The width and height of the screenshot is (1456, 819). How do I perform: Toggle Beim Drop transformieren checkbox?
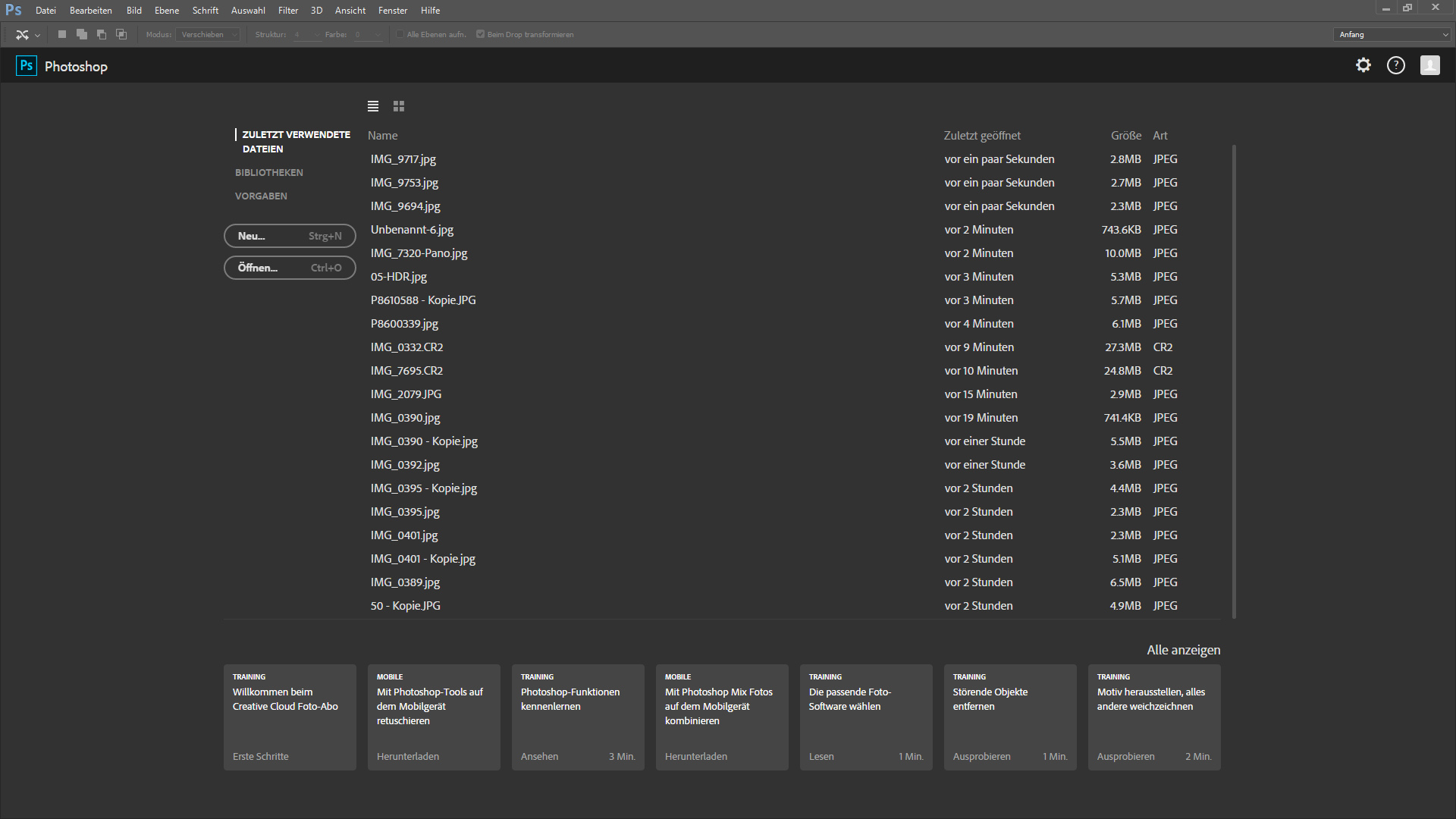coord(481,34)
